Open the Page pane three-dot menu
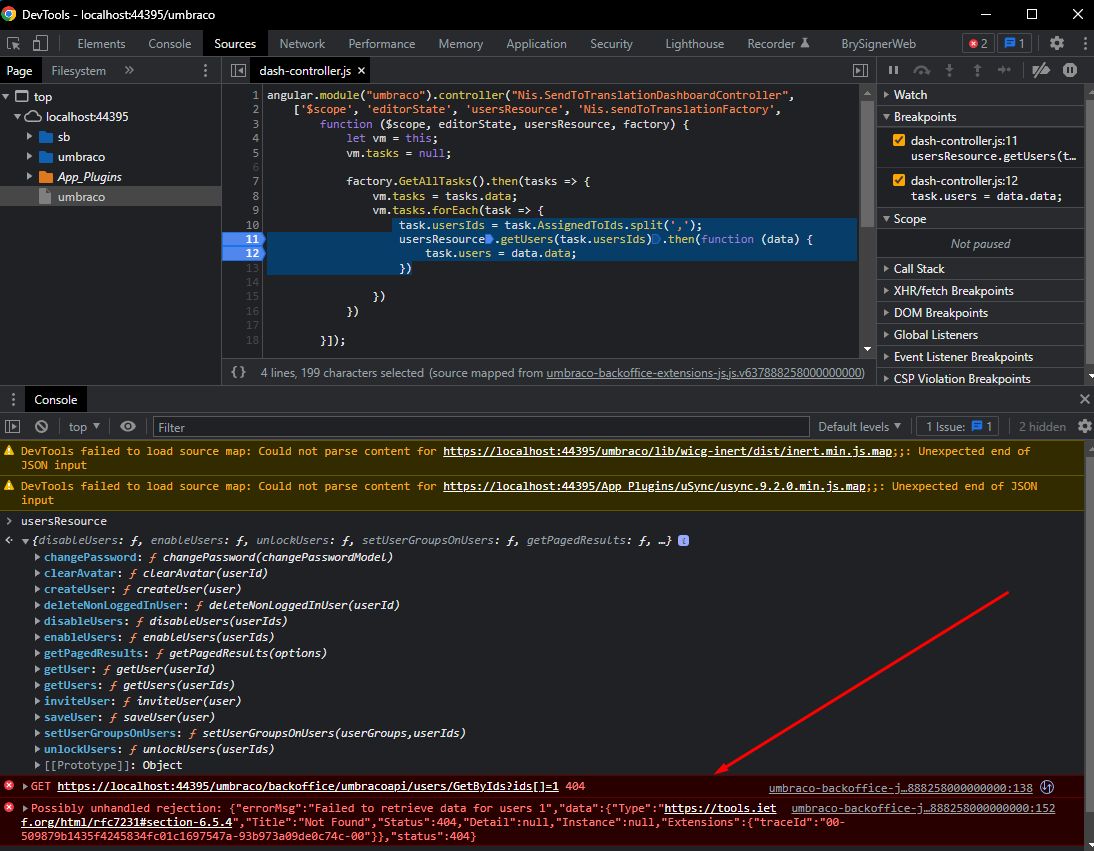The height and width of the screenshot is (851, 1094). point(205,70)
